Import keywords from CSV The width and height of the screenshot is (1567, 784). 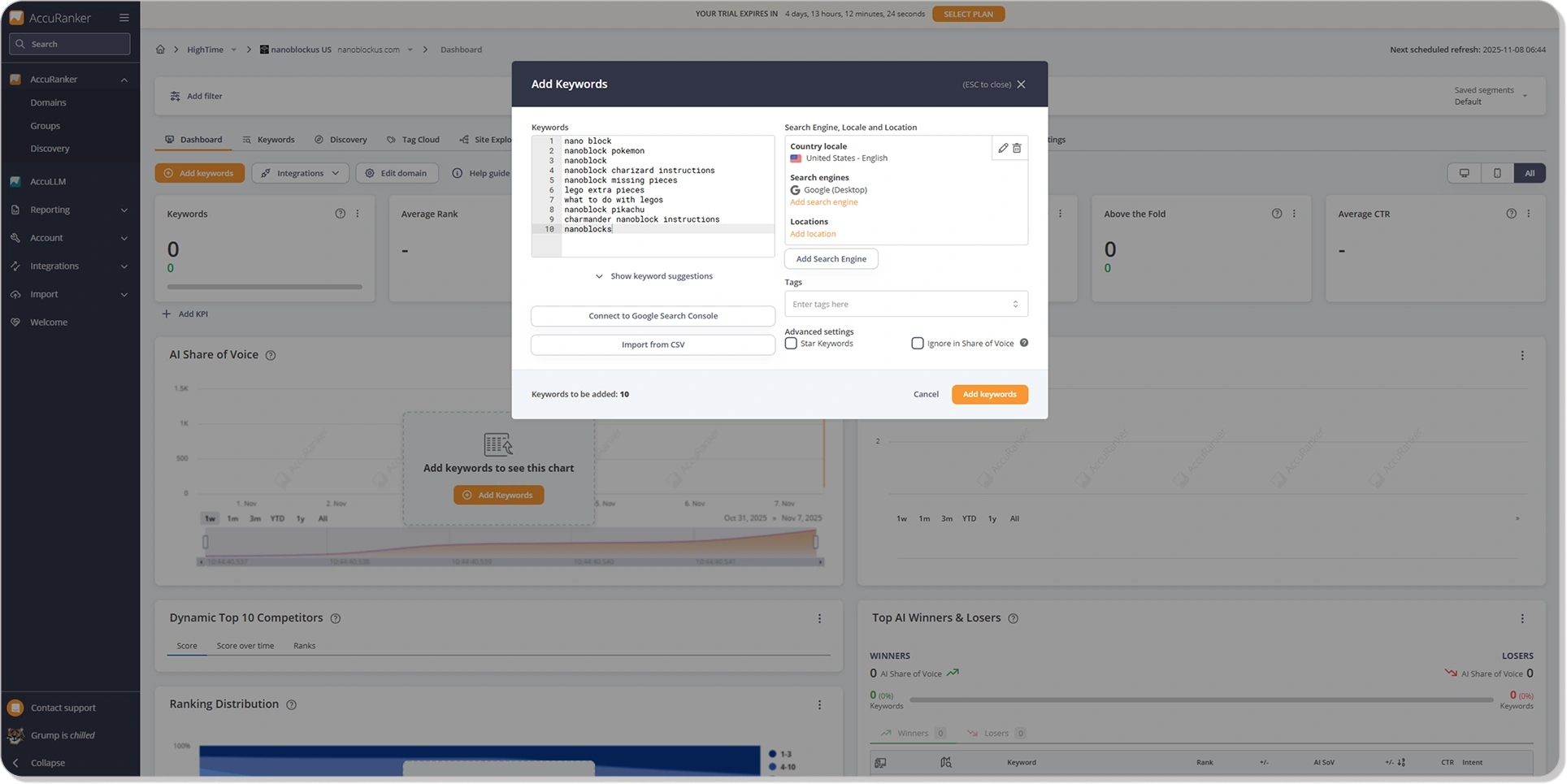653,344
